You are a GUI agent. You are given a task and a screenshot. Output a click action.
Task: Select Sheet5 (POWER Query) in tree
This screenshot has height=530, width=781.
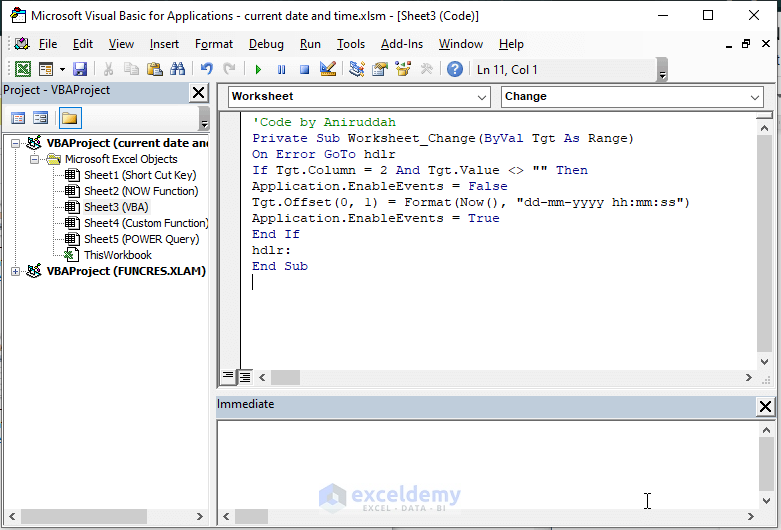coord(141,239)
